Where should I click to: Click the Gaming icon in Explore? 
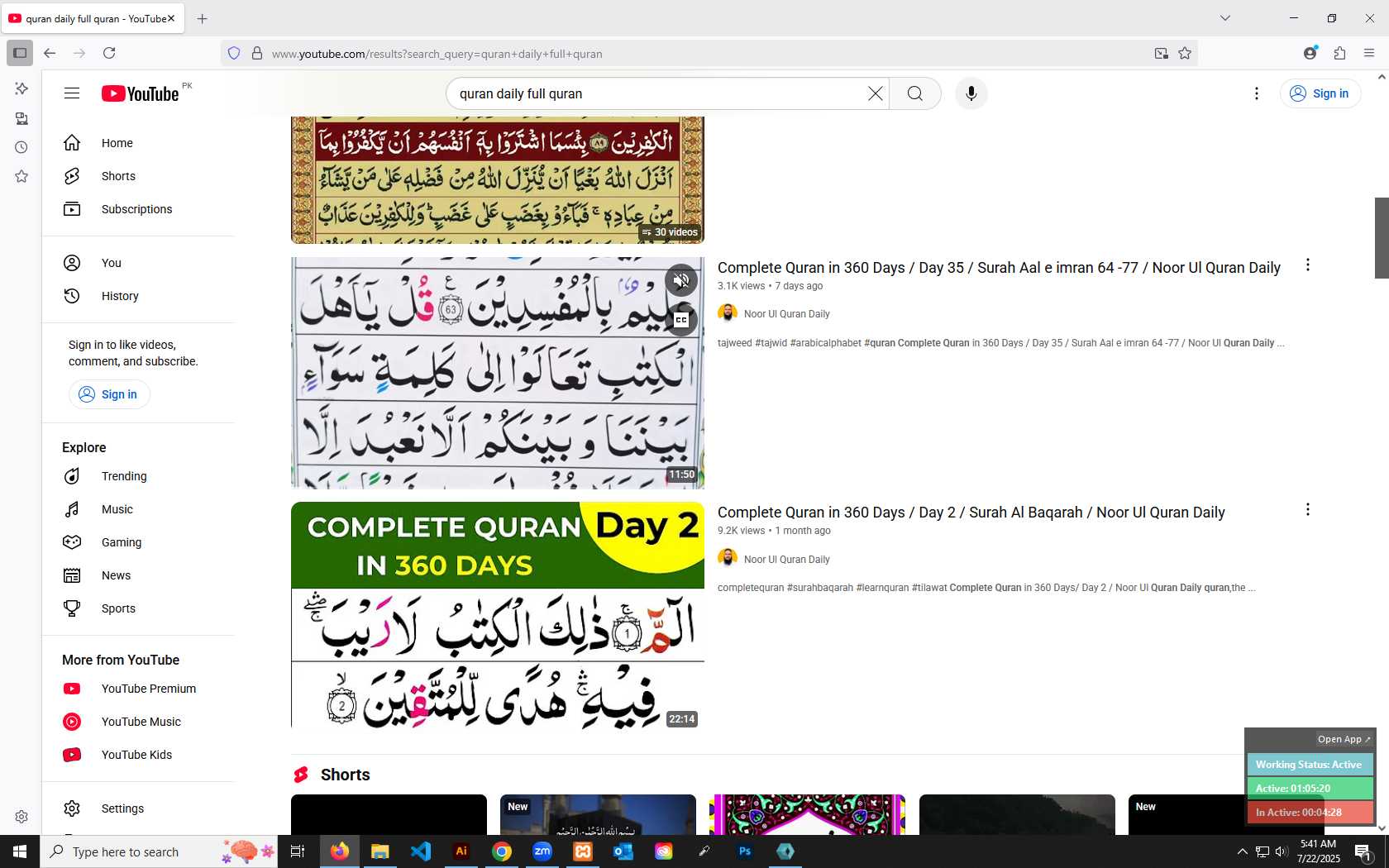pyautogui.click(x=72, y=542)
